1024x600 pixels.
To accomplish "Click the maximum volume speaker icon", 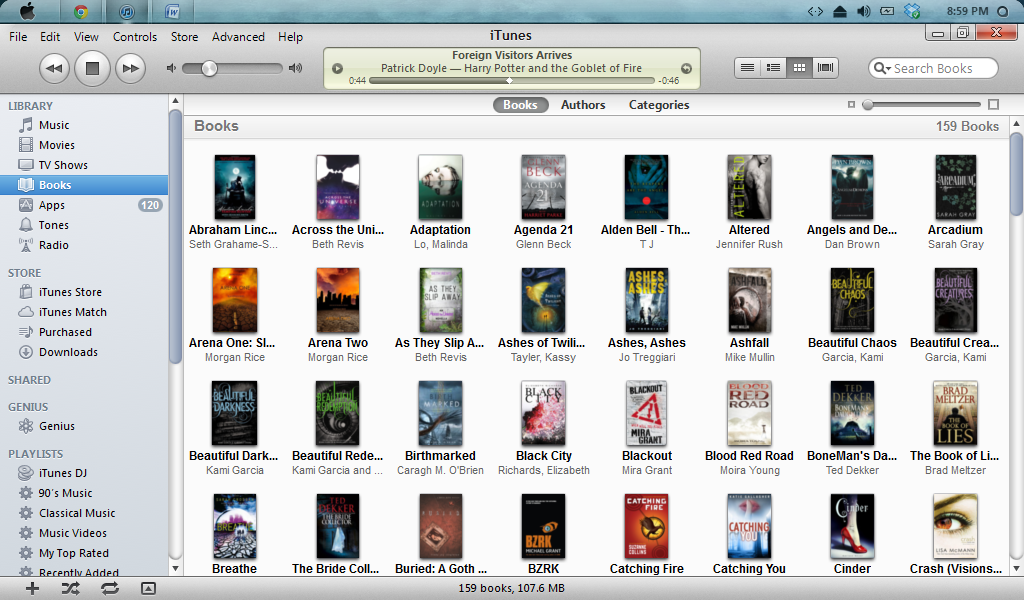I will [296, 68].
